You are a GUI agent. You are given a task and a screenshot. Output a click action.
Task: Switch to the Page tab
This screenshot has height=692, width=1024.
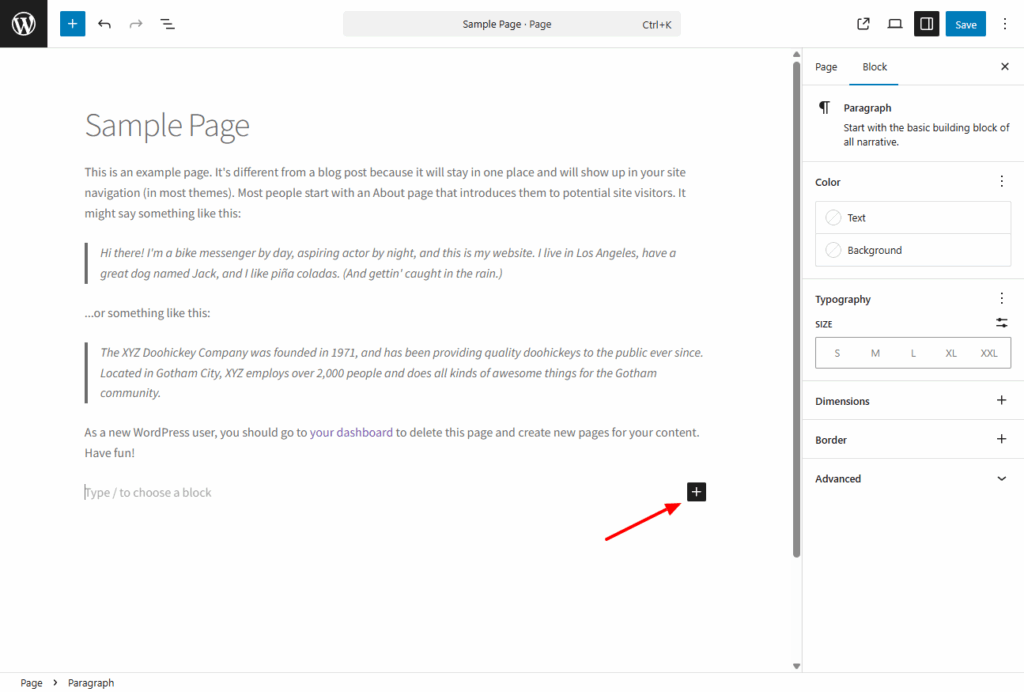point(826,67)
